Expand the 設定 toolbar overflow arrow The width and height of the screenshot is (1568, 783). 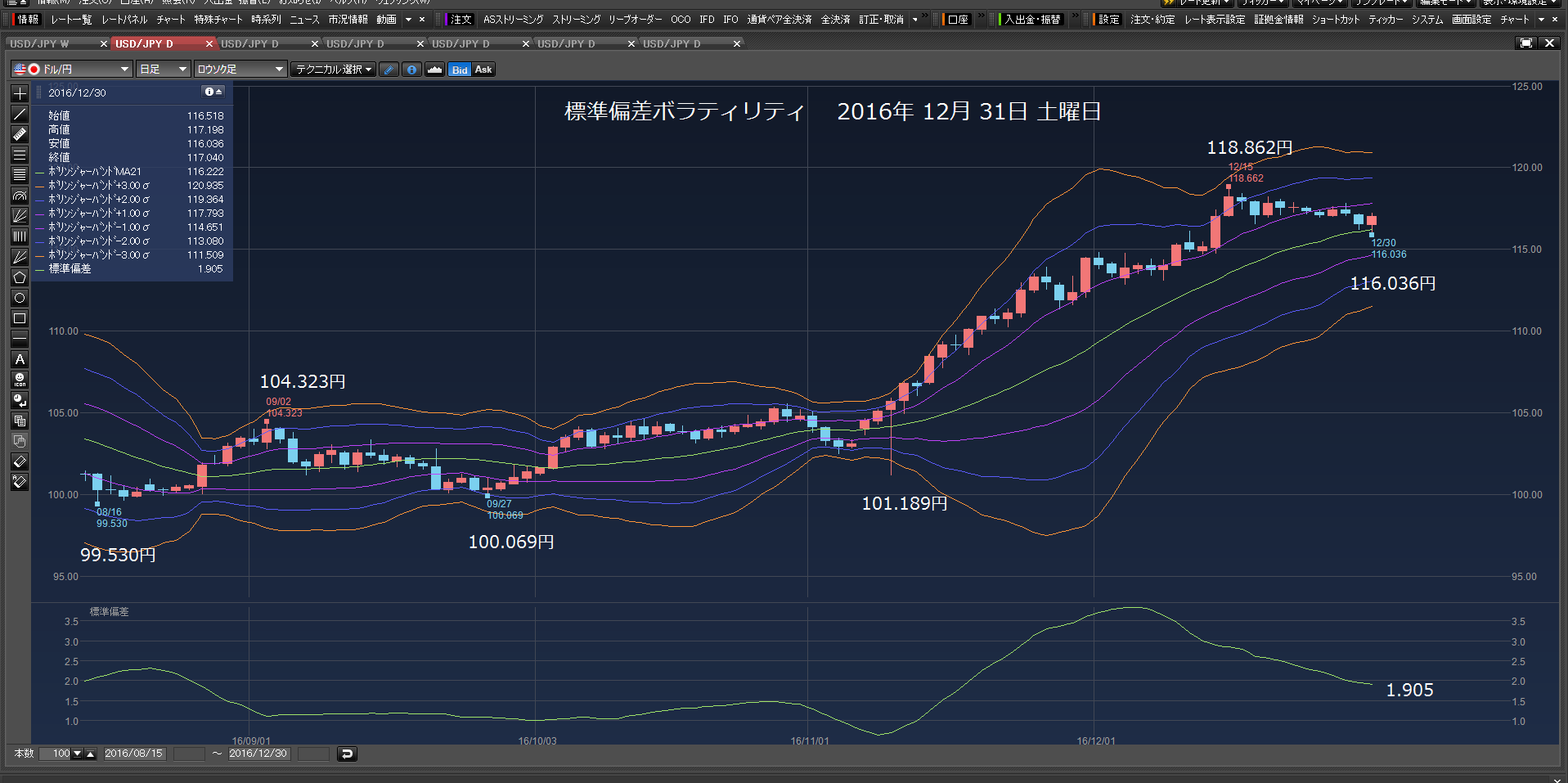pos(1541,20)
